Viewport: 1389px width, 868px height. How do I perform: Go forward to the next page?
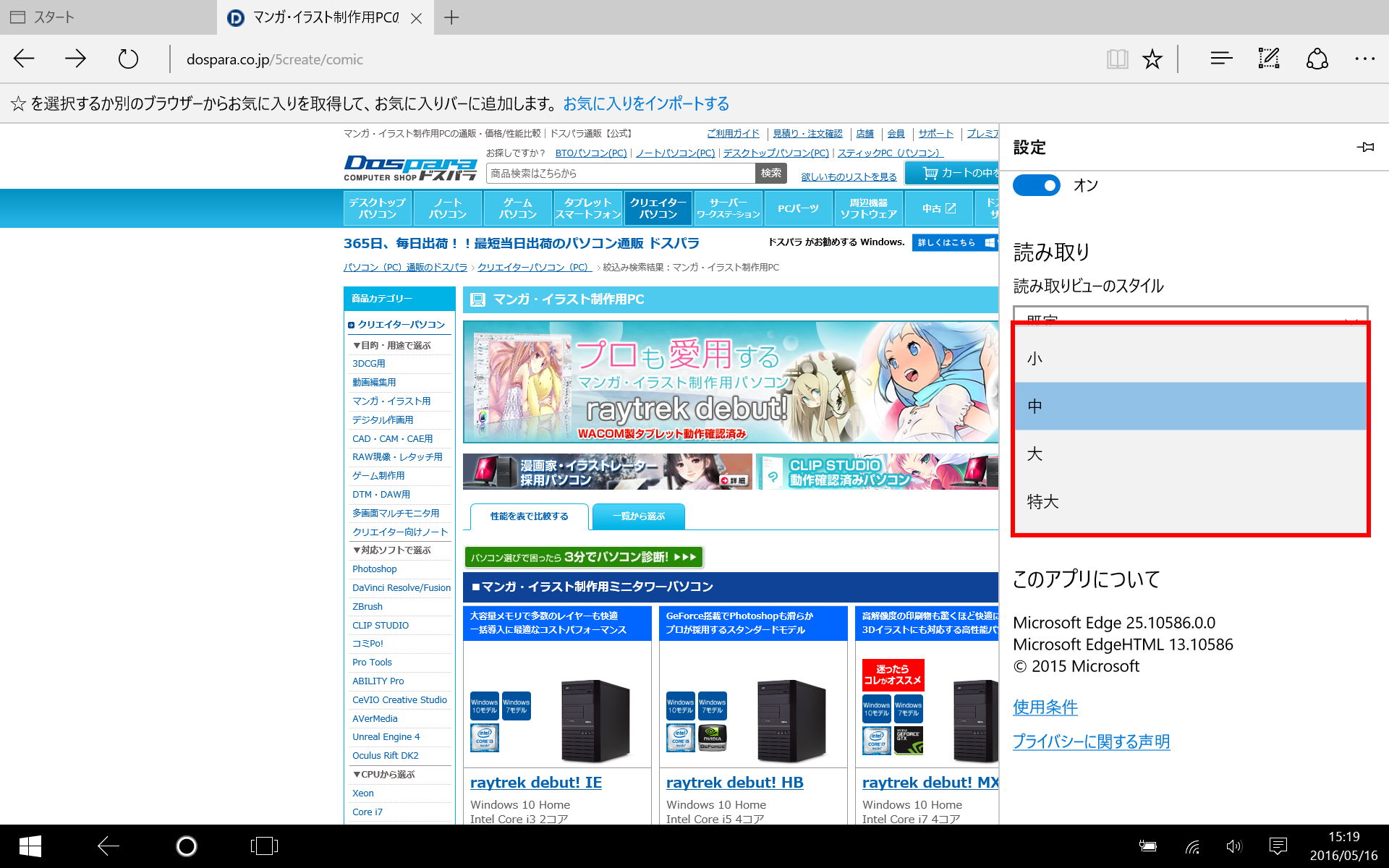(75, 59)
